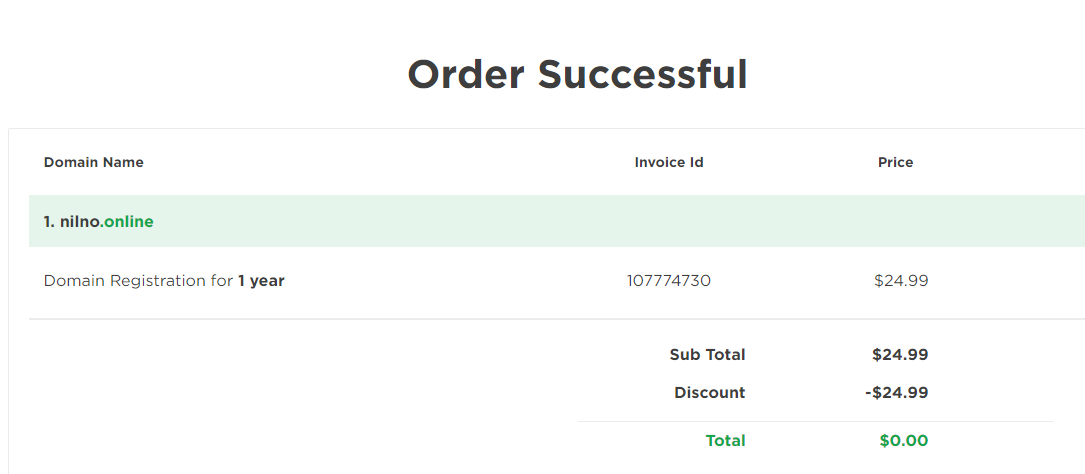Click the empty Invoice Id cell in the green row
Image resolution: width=1085 pixels, height=474 pixels.
[x=669, y=221]
